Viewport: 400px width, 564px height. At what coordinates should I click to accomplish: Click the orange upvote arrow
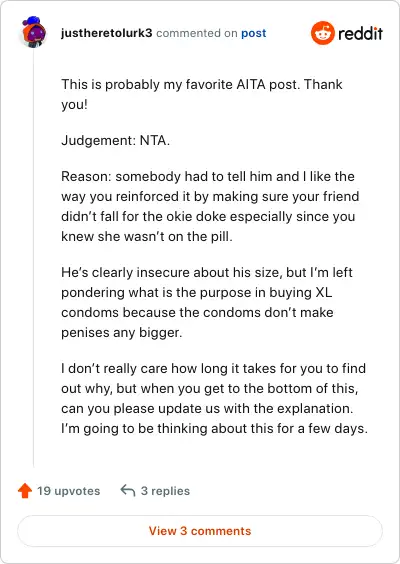pyautogui.click(x=25, y=491)
